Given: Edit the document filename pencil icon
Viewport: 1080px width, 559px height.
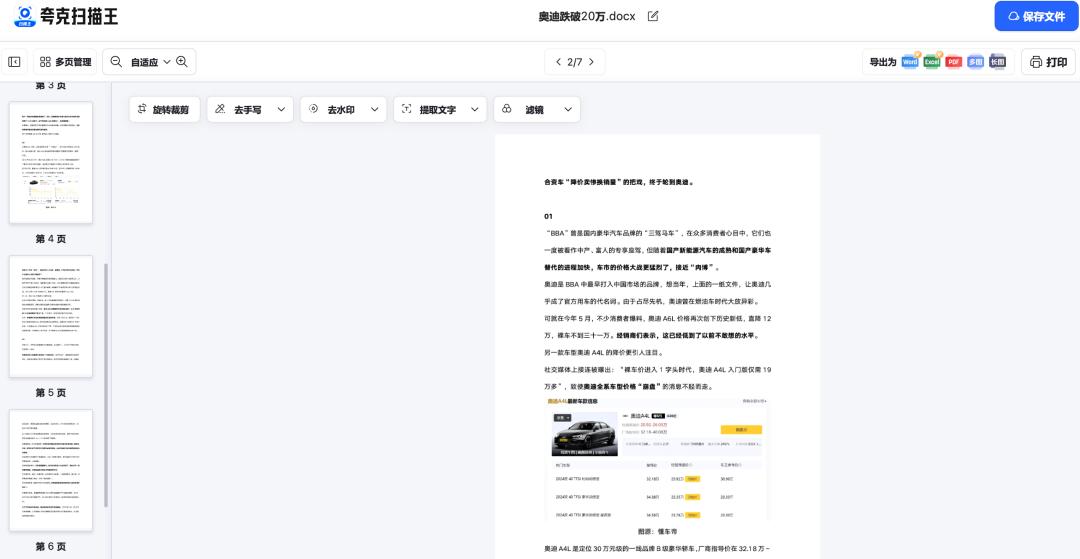Looking at the screenshot, I should [x=653, y=16].
